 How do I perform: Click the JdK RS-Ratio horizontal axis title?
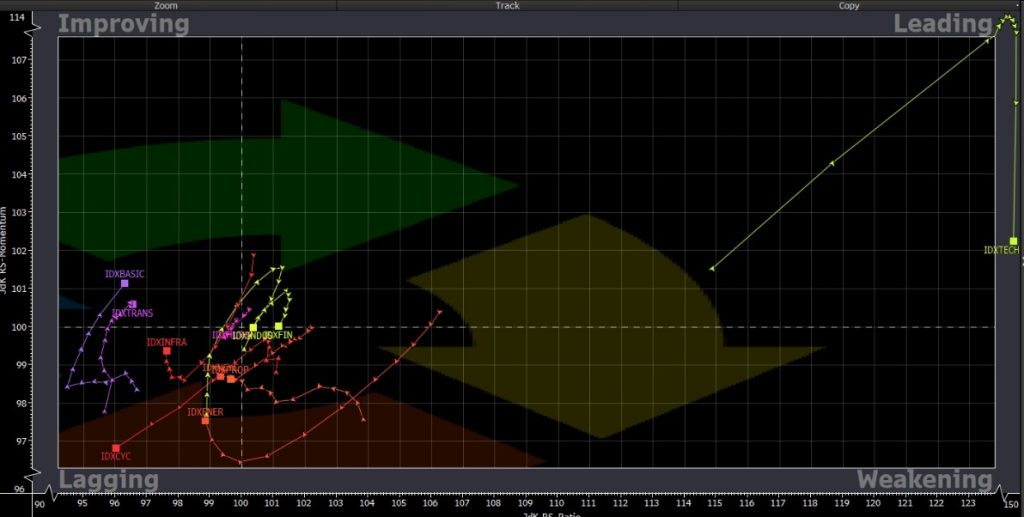[x=552, y=514]
